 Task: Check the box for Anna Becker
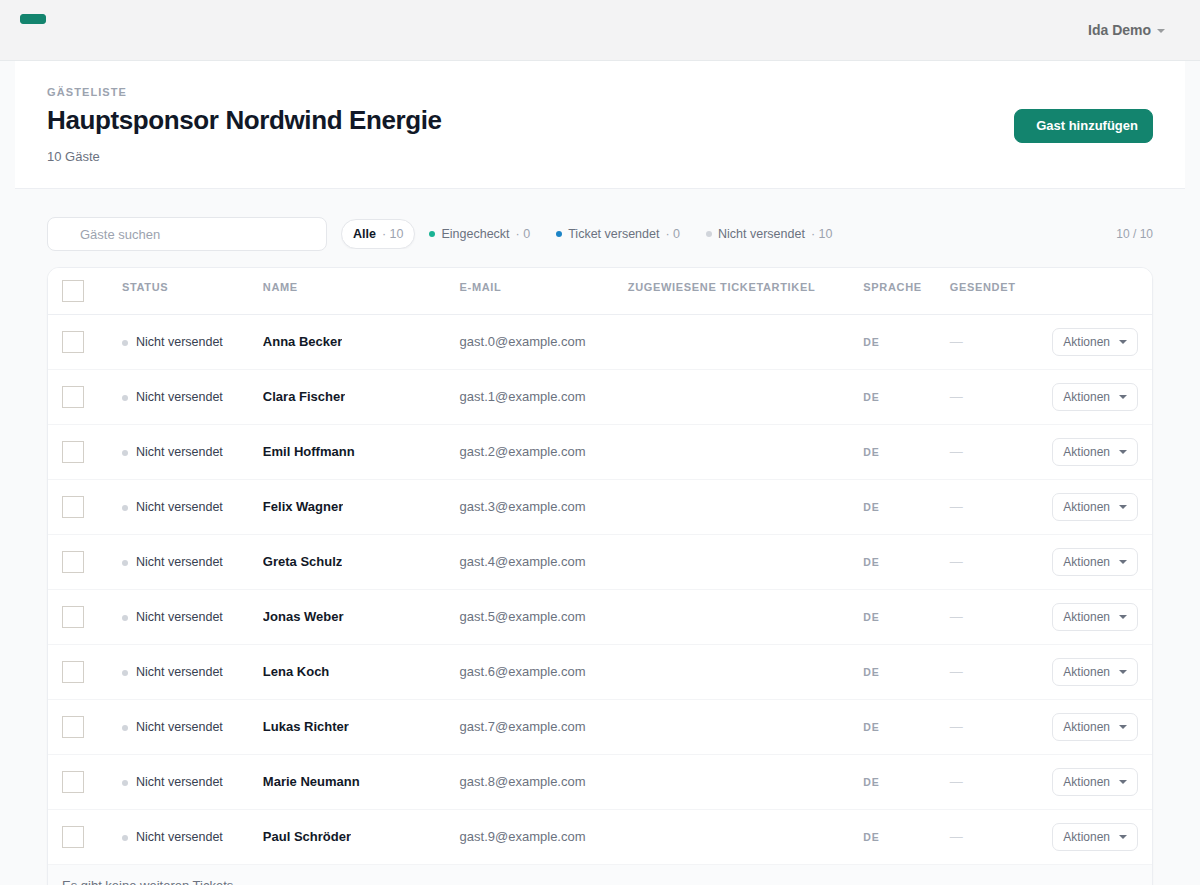coord(73,342)
